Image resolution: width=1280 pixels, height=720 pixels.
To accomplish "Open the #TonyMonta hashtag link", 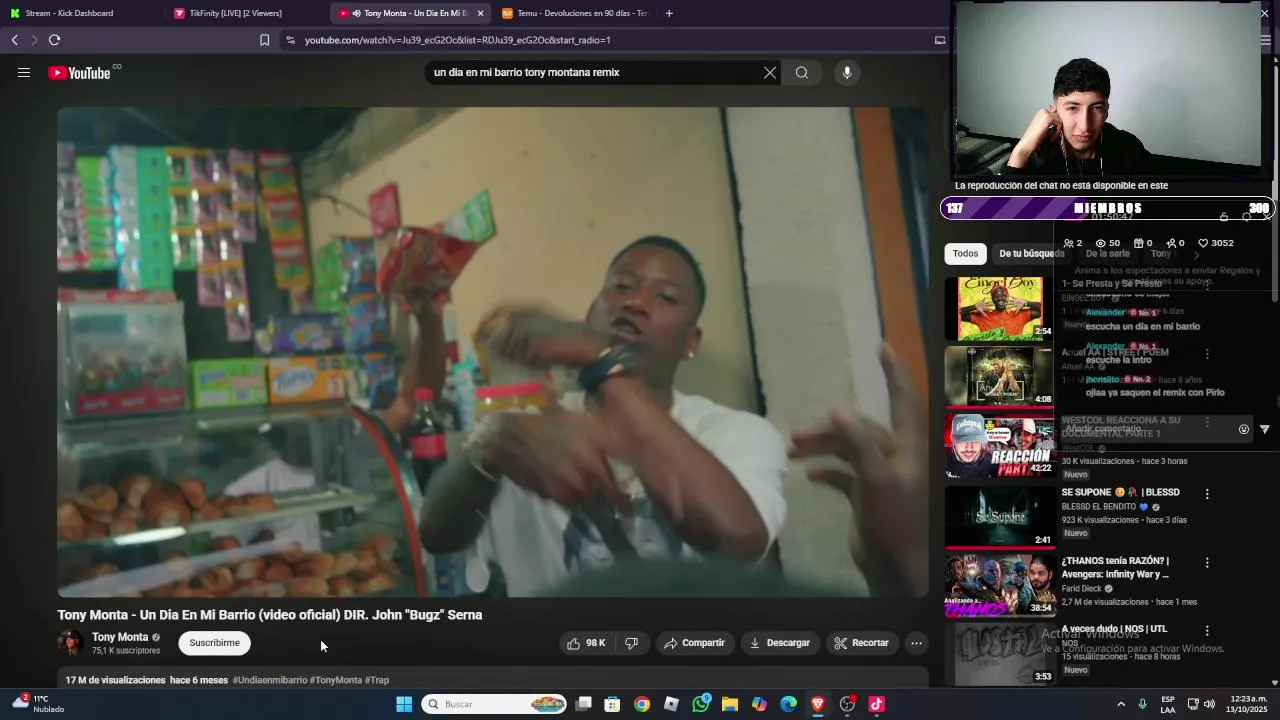I will (x=336, y=680).
